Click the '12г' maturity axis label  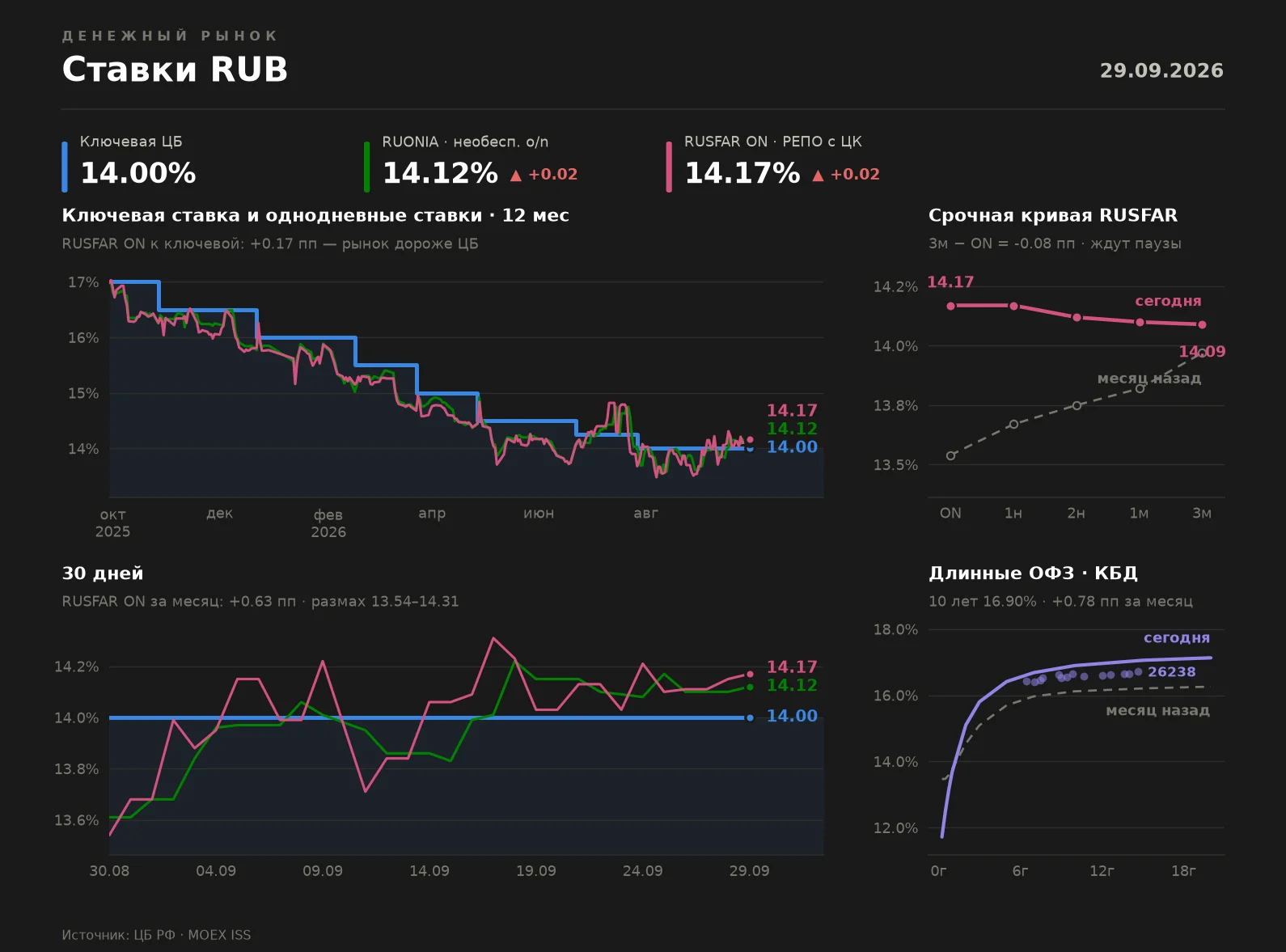click(x=1102, y=871)
